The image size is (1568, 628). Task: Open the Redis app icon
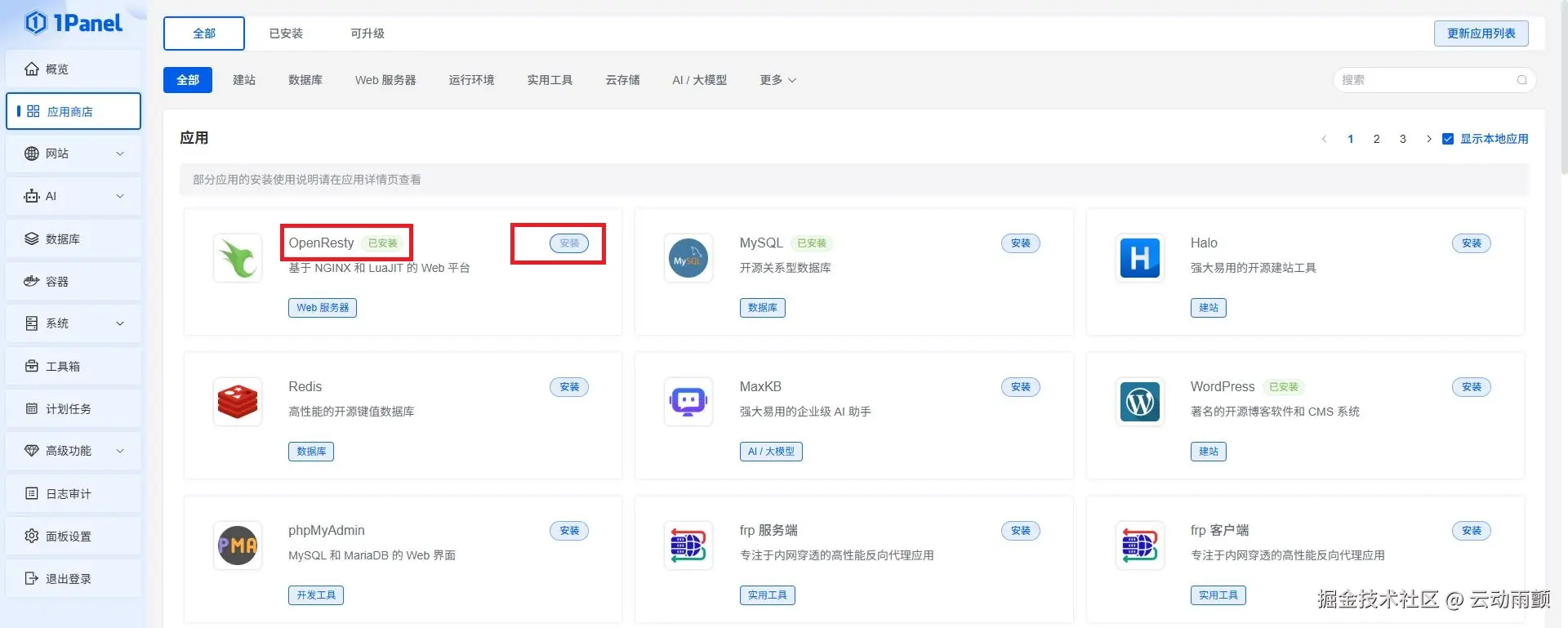click(238, 402)
